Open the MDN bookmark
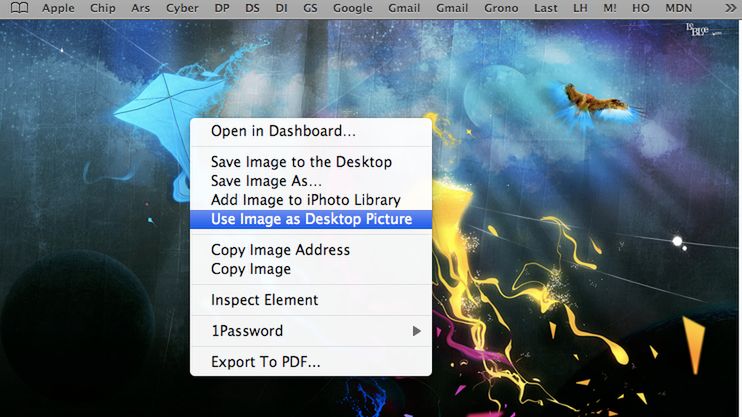The height and width of the screenshot is (417, 742). [x=679, y=8]
